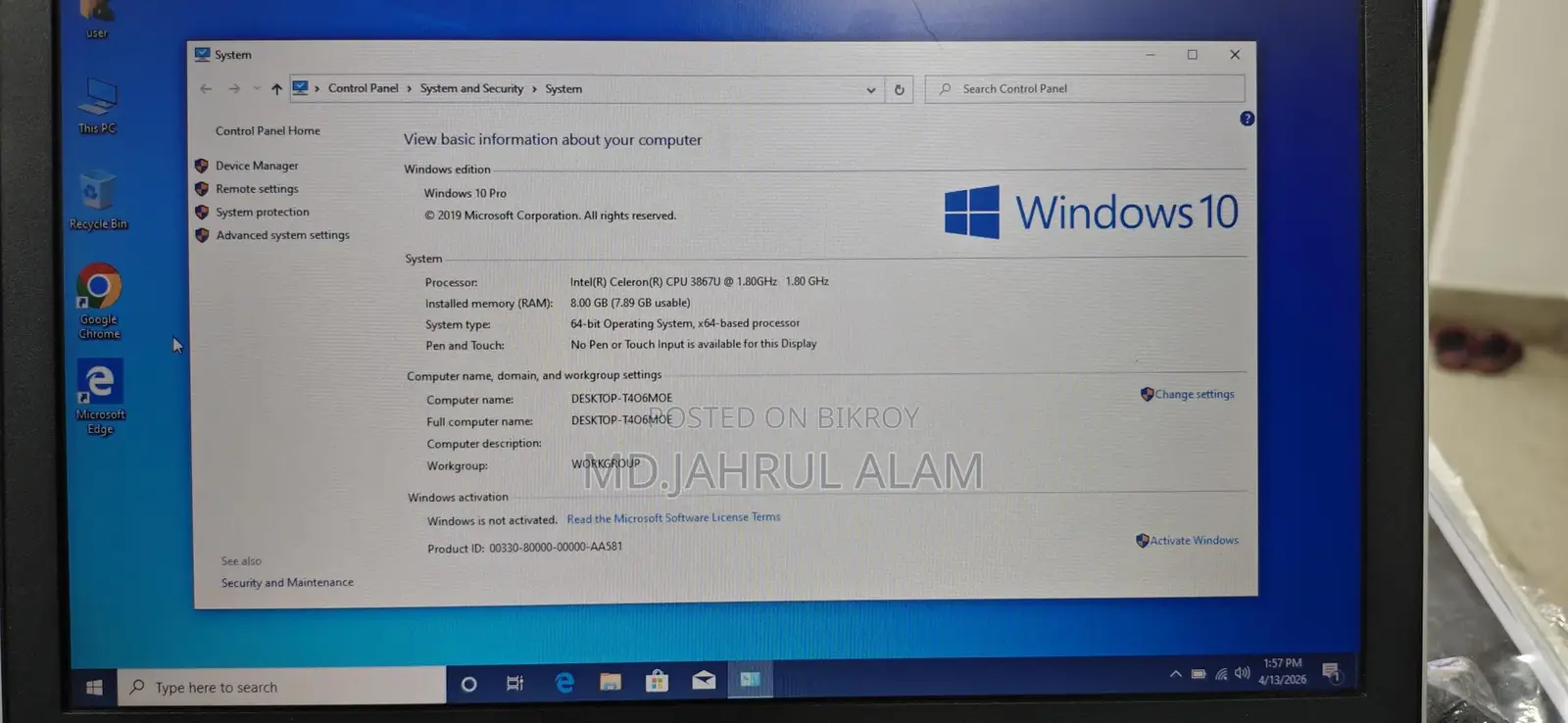This screenshot has height=723, width=1568.
Task: Open Cortana from the taskbar
Action: [x=468, y=684]
